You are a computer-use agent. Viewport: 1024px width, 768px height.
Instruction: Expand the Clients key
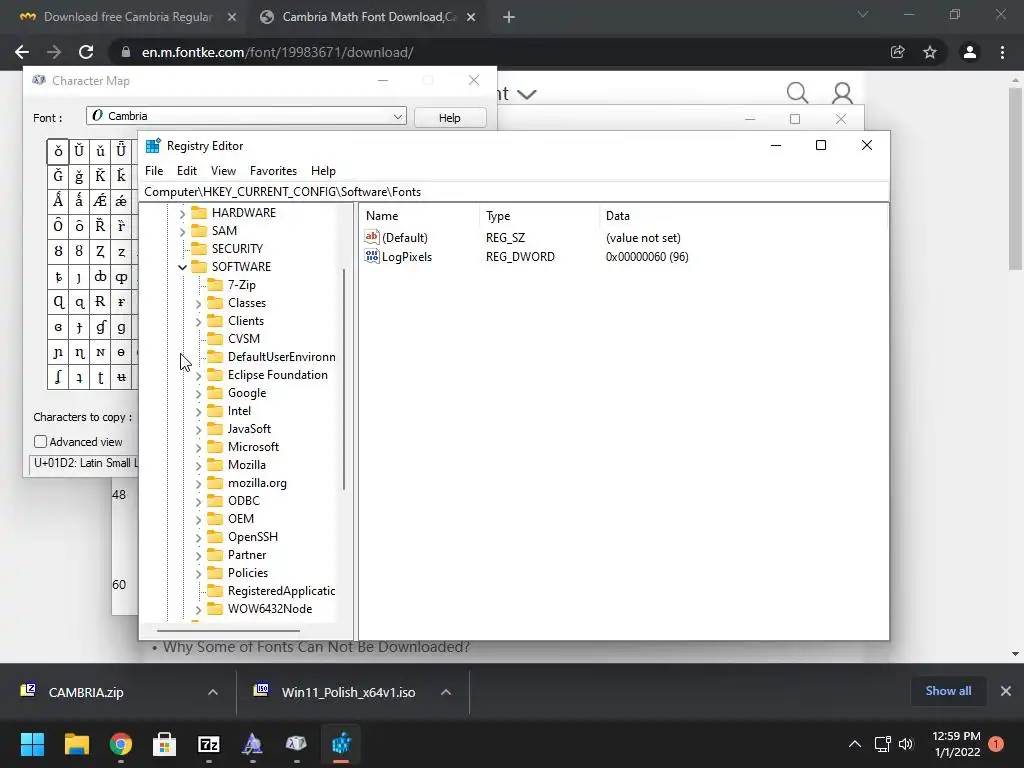click(x=199, y=321)
